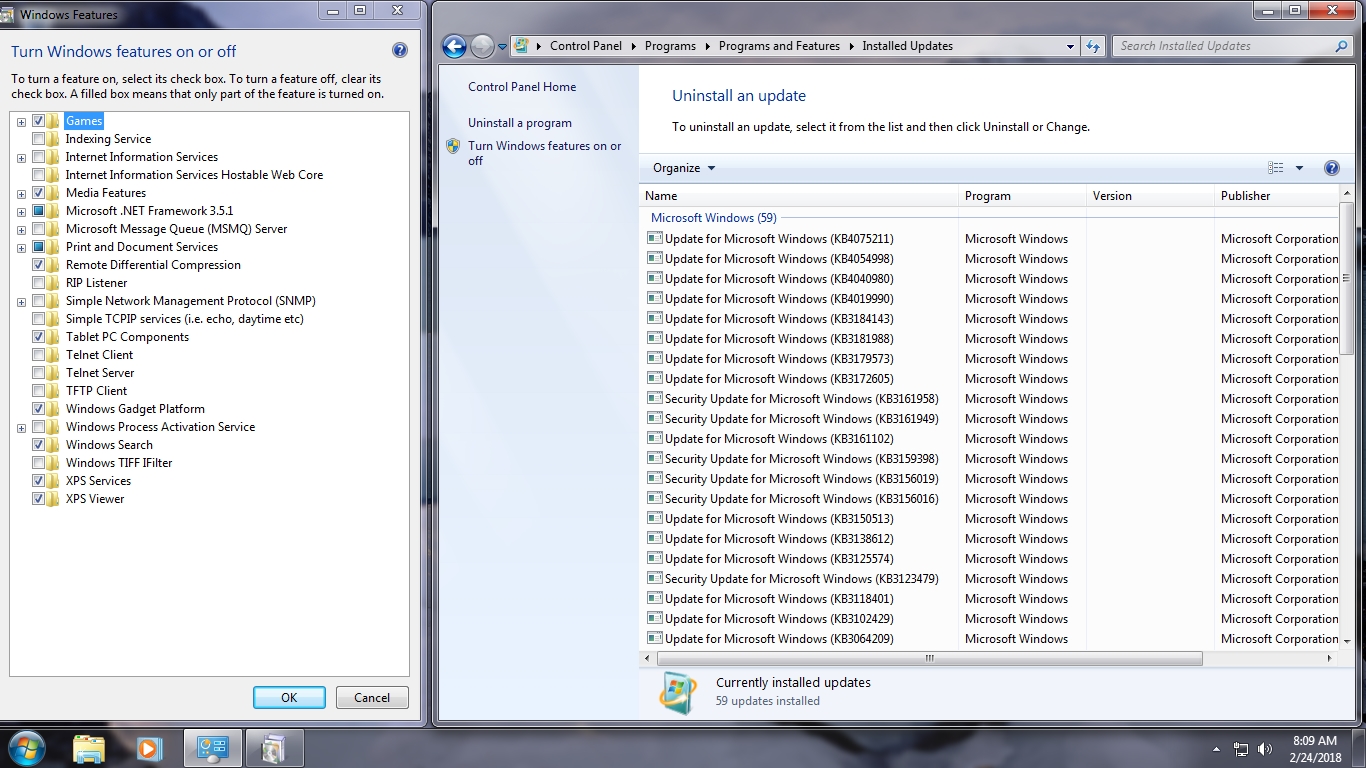Check the TFTP Client box
The height and width of the screenshot is (768, 1366).
click(39, 391)
